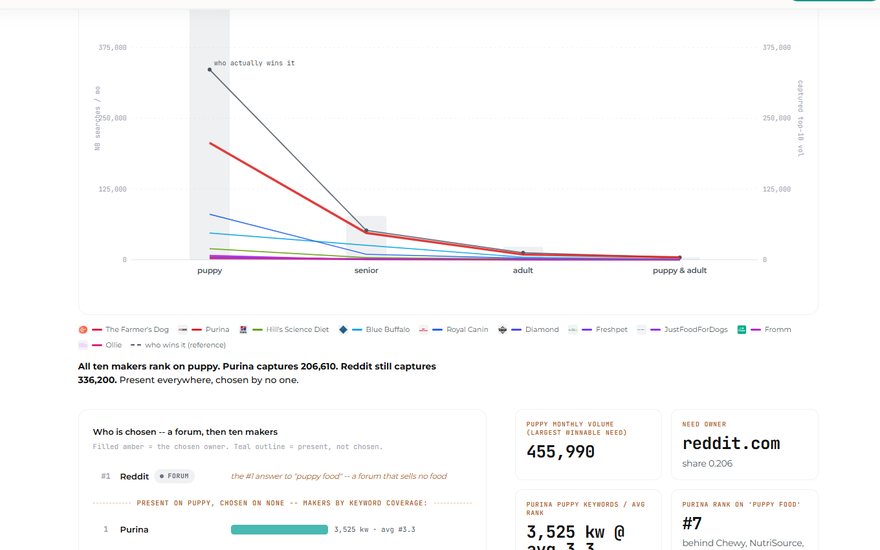Click the 455,990 puppy monthly volume value

click(x=560, y=452)
